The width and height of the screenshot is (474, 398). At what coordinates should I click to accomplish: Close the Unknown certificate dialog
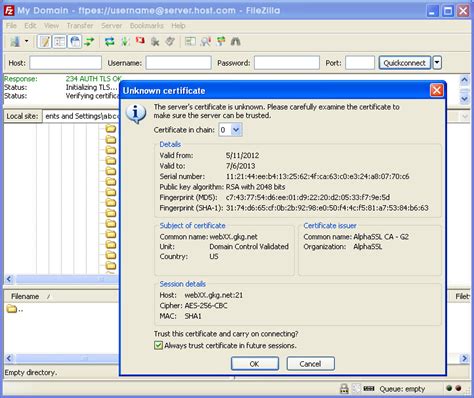[x=436, y=90]
